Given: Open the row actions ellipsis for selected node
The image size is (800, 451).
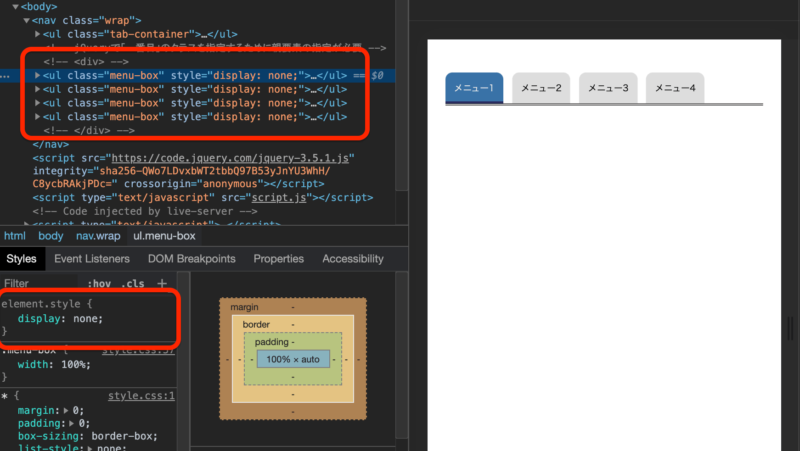Looking at the screenshot, I should [x=5, y=76].
